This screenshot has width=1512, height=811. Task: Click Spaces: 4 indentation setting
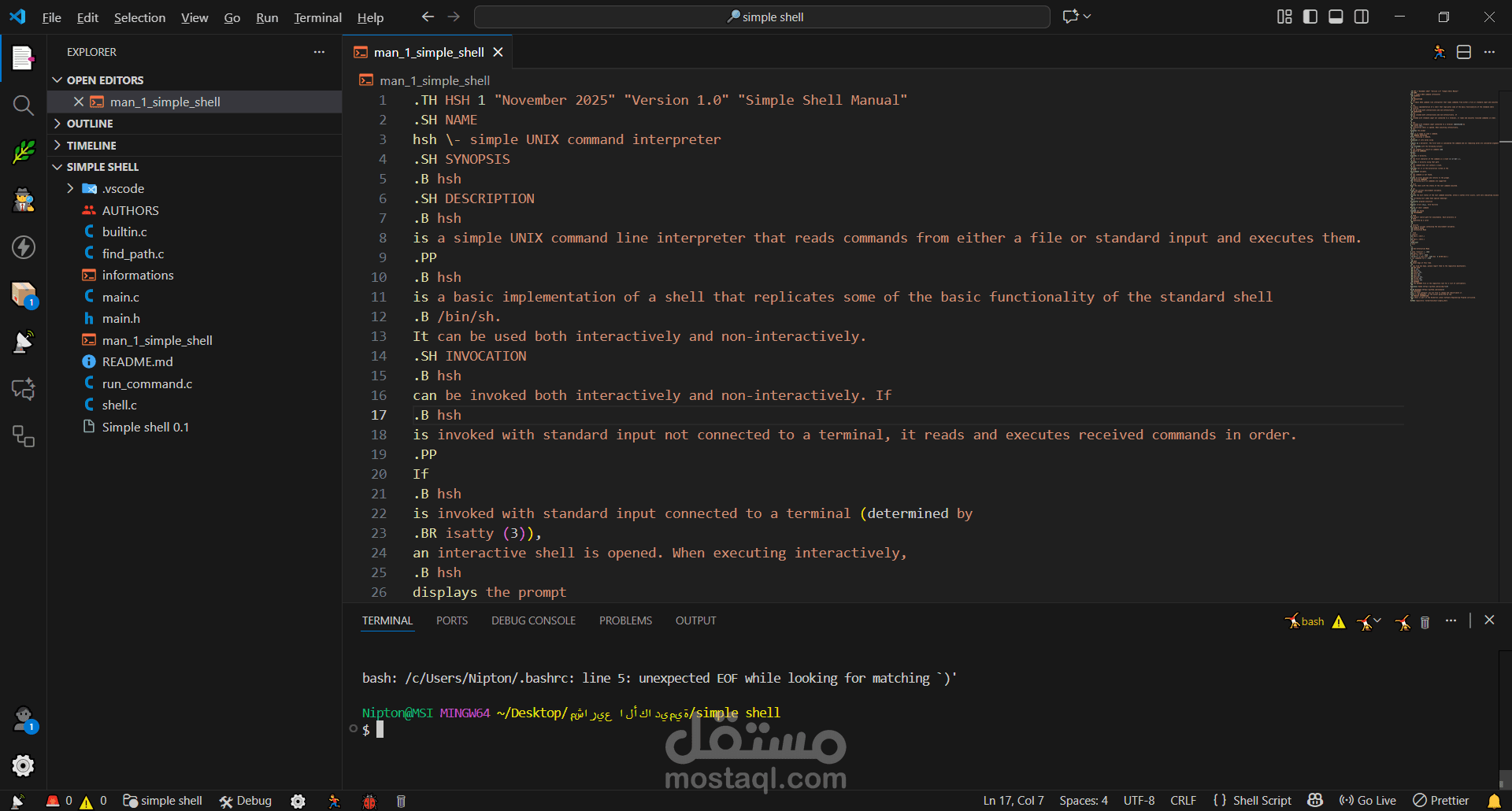[1083, 801]
